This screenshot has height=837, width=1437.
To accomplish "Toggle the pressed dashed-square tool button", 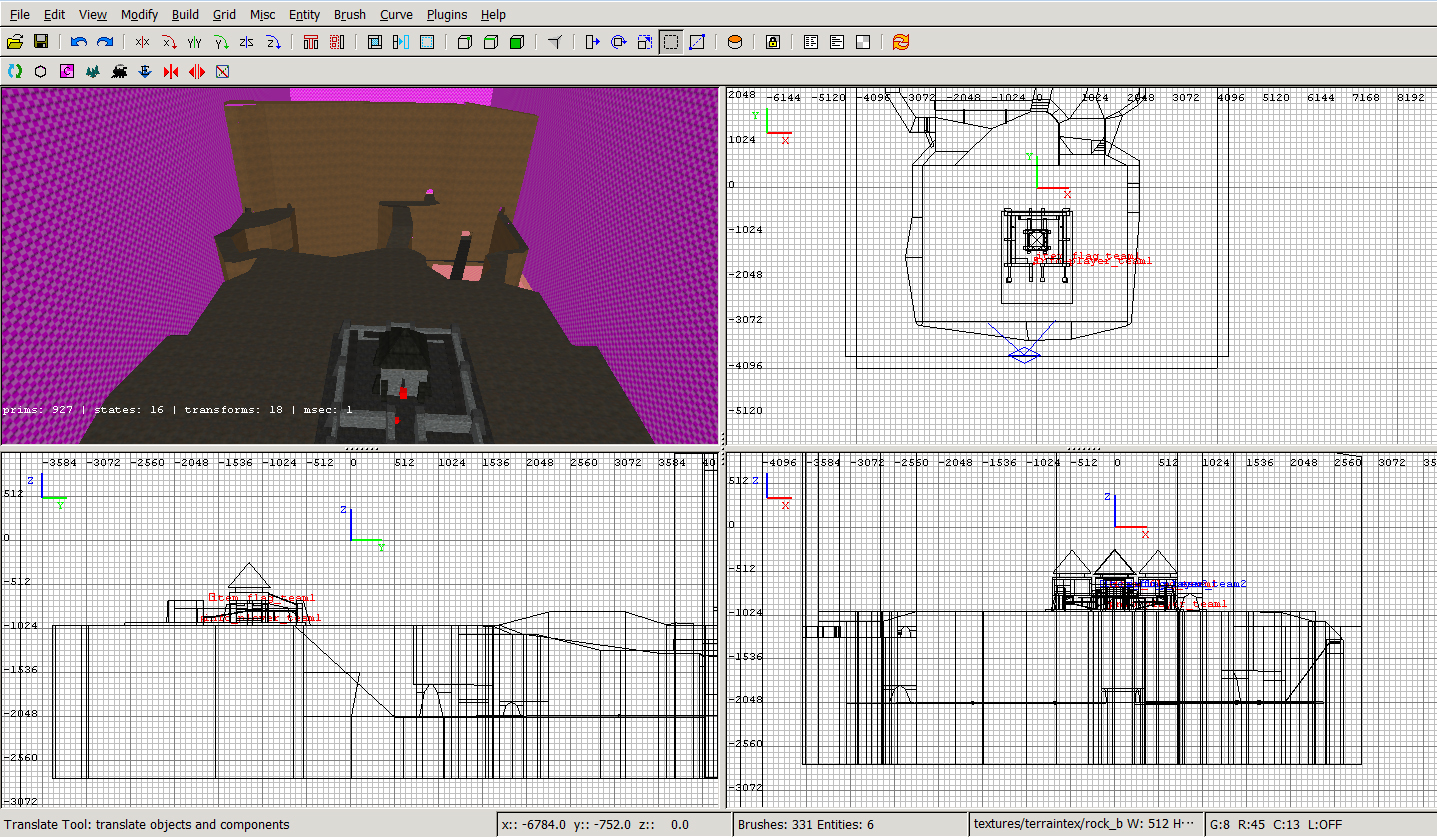I will 671,42.
